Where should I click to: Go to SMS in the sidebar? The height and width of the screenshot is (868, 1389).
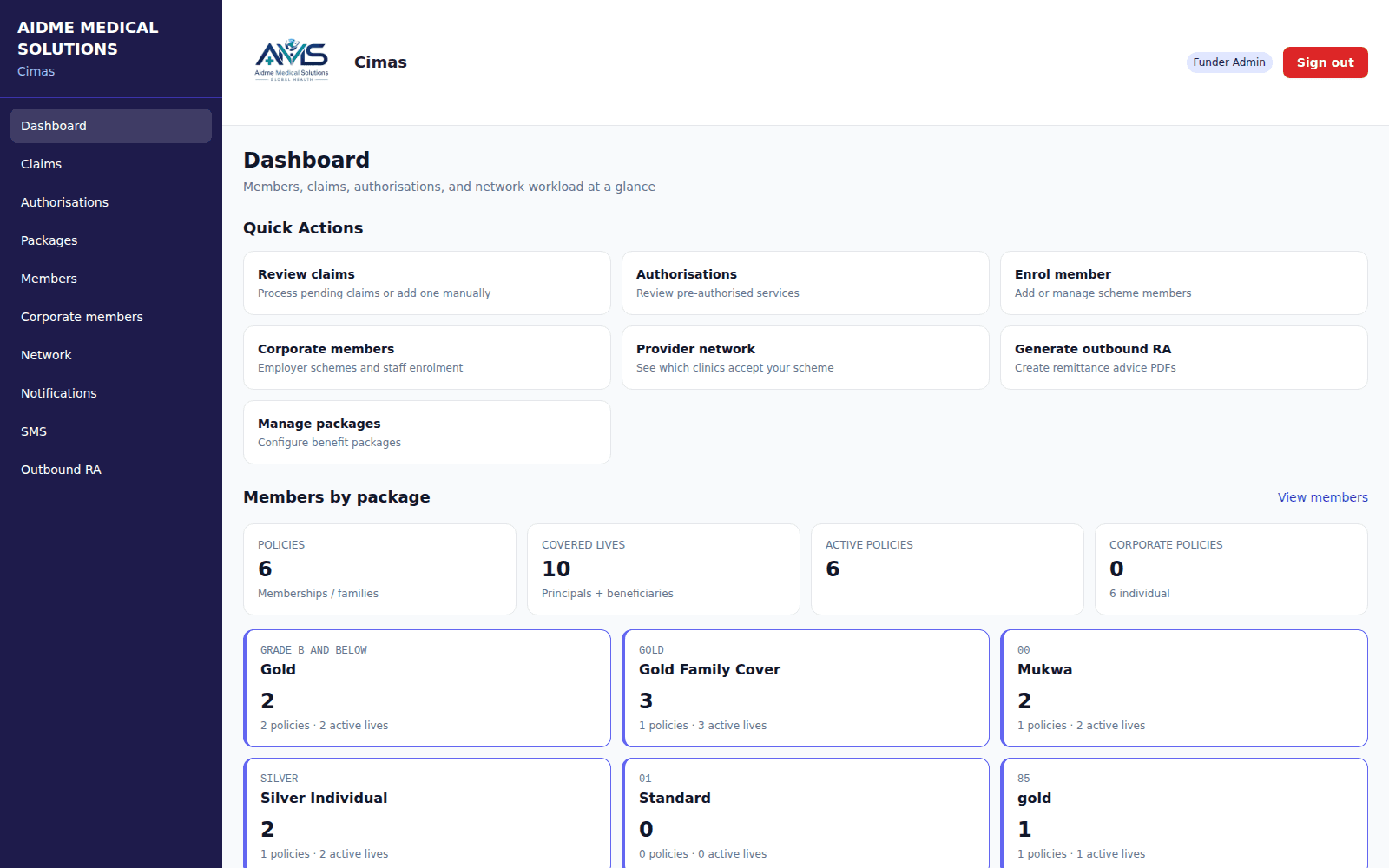111,431
